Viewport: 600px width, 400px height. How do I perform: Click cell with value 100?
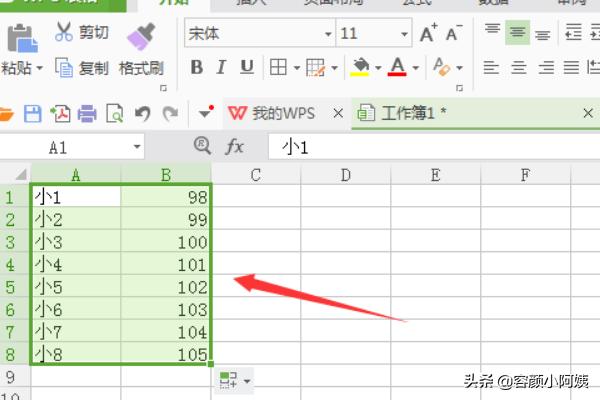pyautogui.click(x=166, y=242)
